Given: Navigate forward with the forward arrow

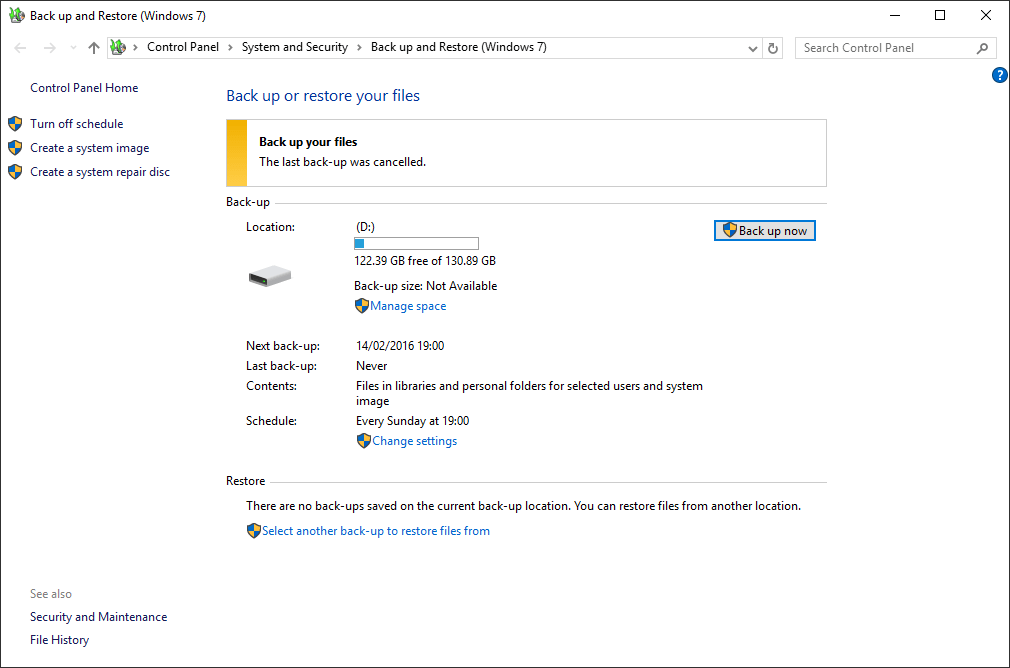Looking at the screenshot, I should [x=50, y=48].
